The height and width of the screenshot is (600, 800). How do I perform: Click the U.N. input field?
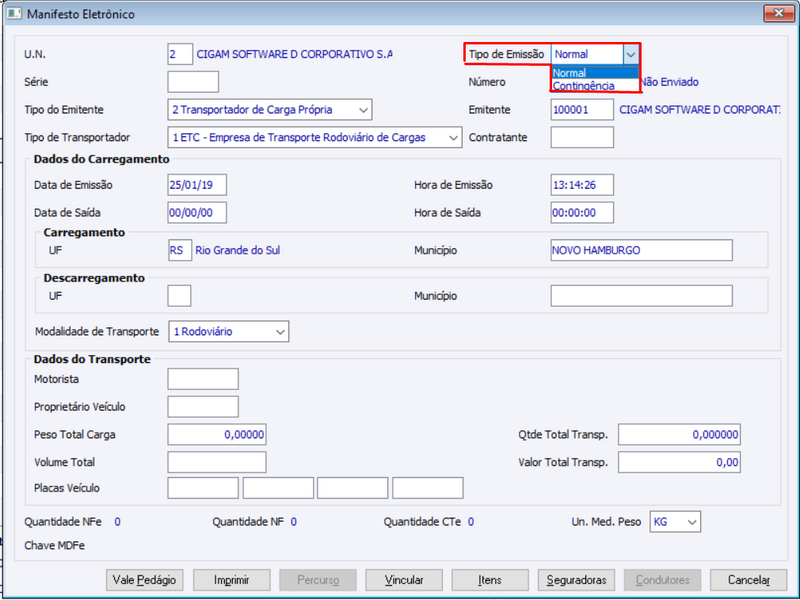[x=180, y=54]
